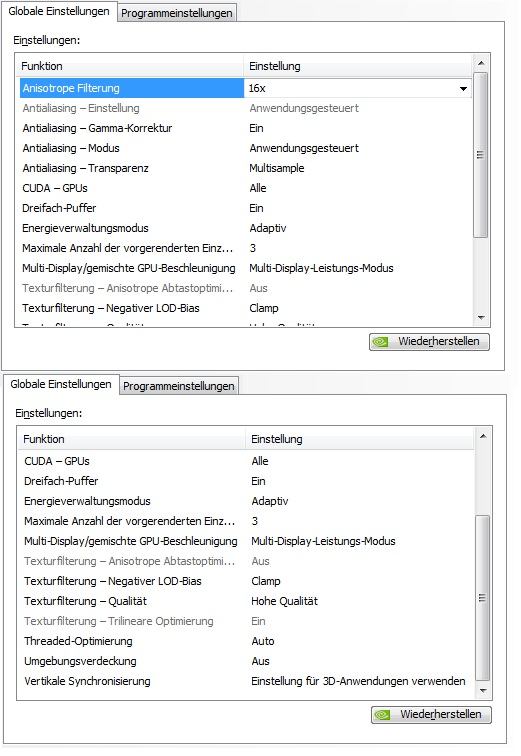Switch to lower Programmeinstellungen tab
The height and width of the screenshot is (756, 521).
178,386
